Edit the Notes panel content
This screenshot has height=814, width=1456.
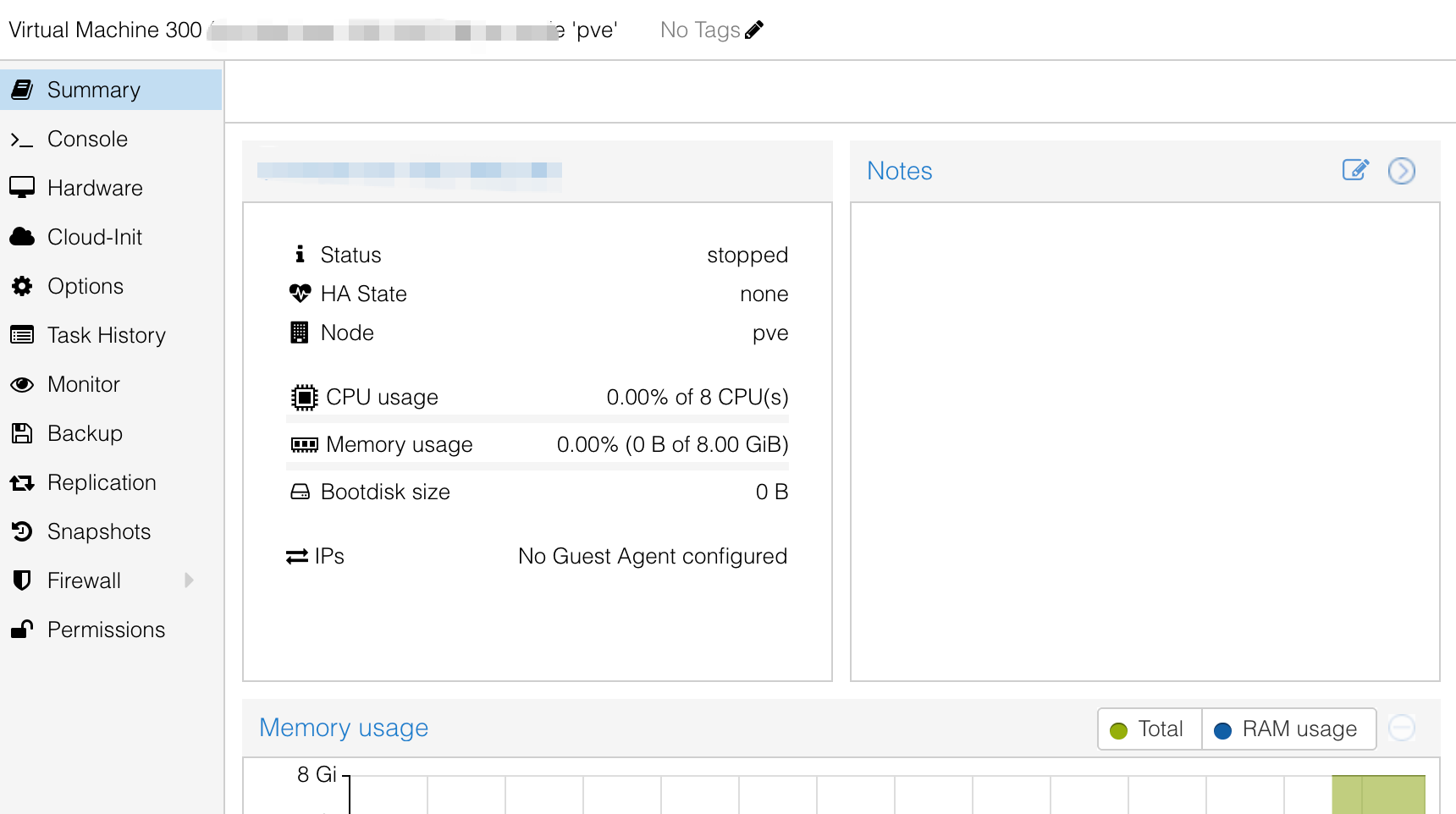tap(1354, 170)
